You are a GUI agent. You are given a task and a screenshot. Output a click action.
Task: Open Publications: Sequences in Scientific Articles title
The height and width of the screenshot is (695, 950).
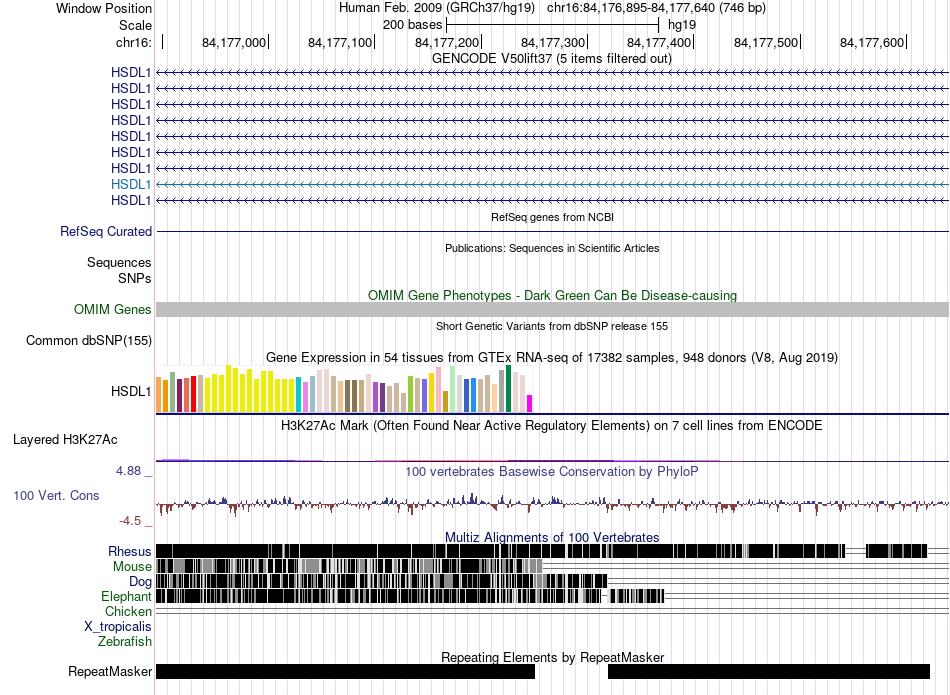click(x=552, y=248)
